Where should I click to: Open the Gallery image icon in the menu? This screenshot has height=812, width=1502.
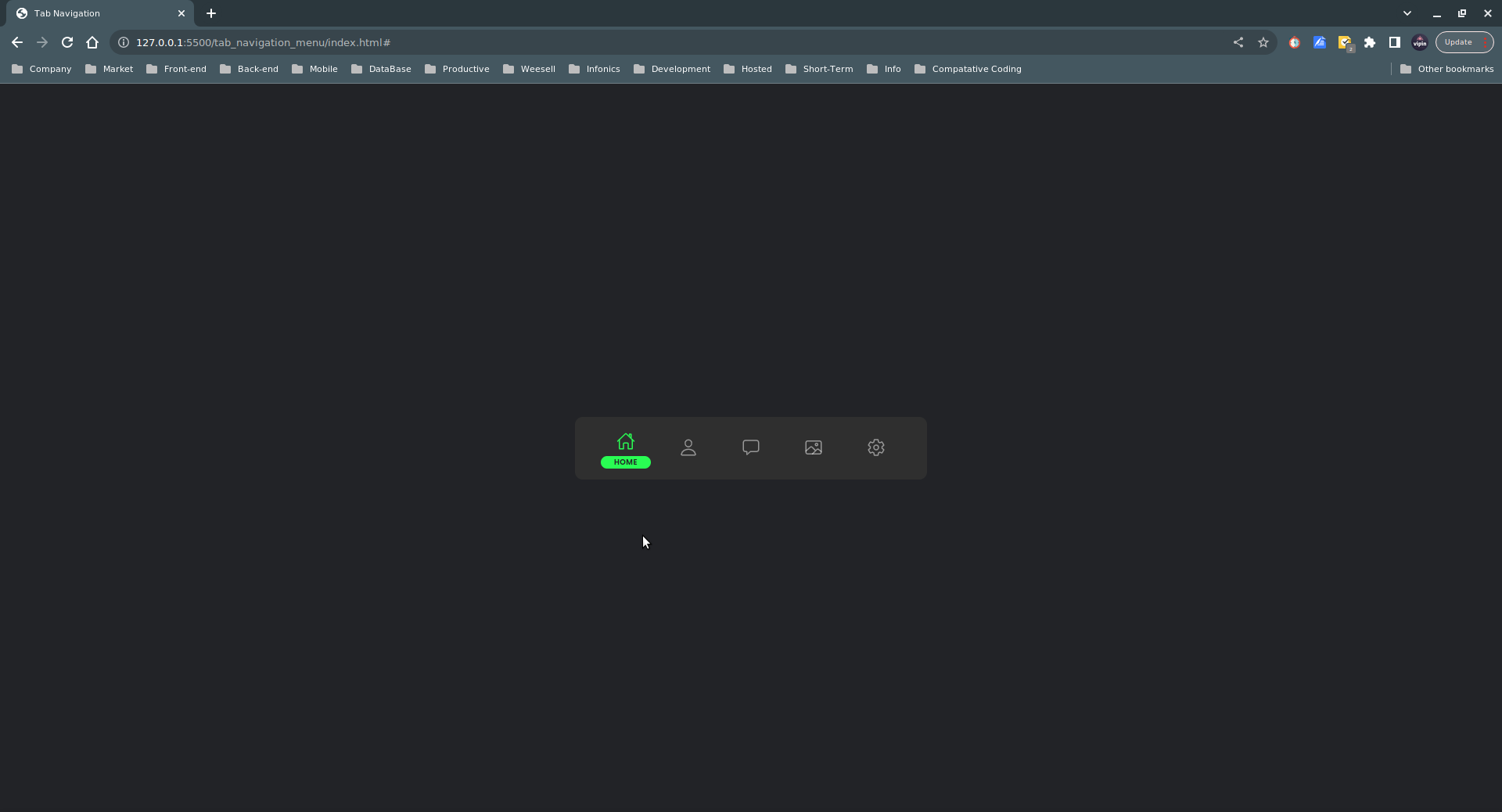[x=813, y=447]
